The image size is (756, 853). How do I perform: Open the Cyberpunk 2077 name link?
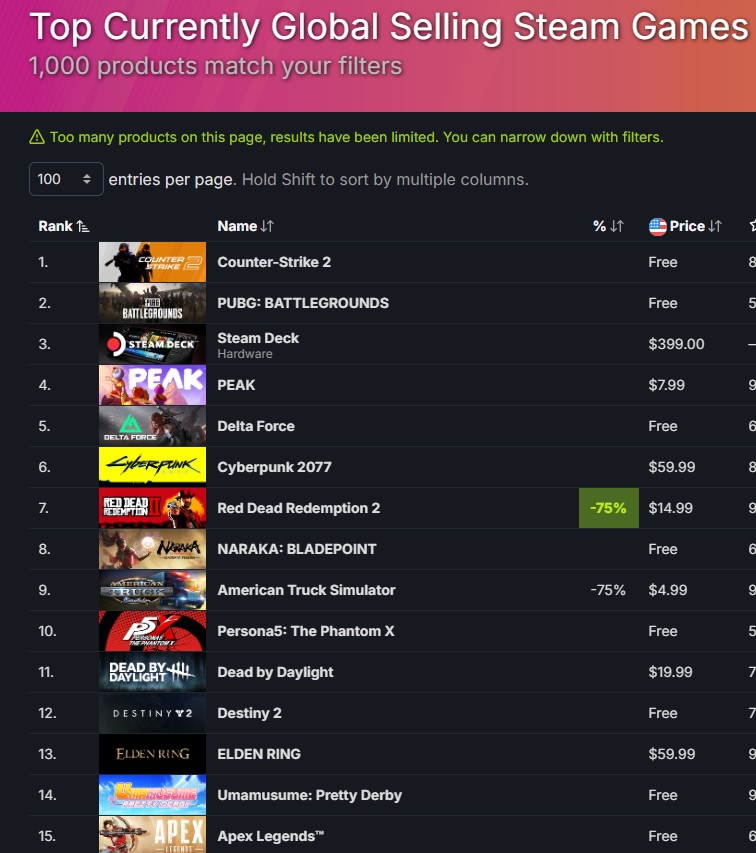[x=274, y=467]
